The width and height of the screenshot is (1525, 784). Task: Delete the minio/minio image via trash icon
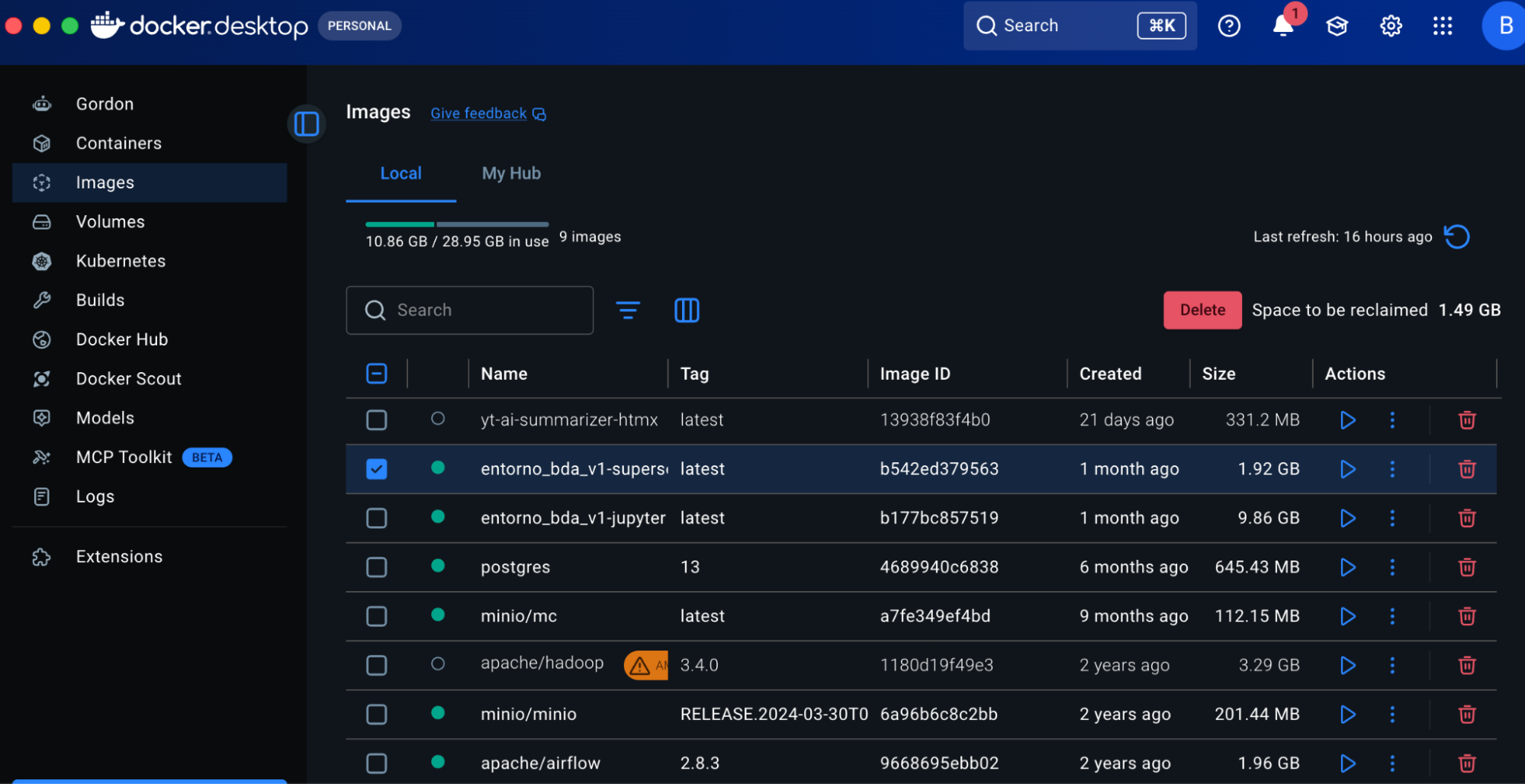[x=1467, y=715]
